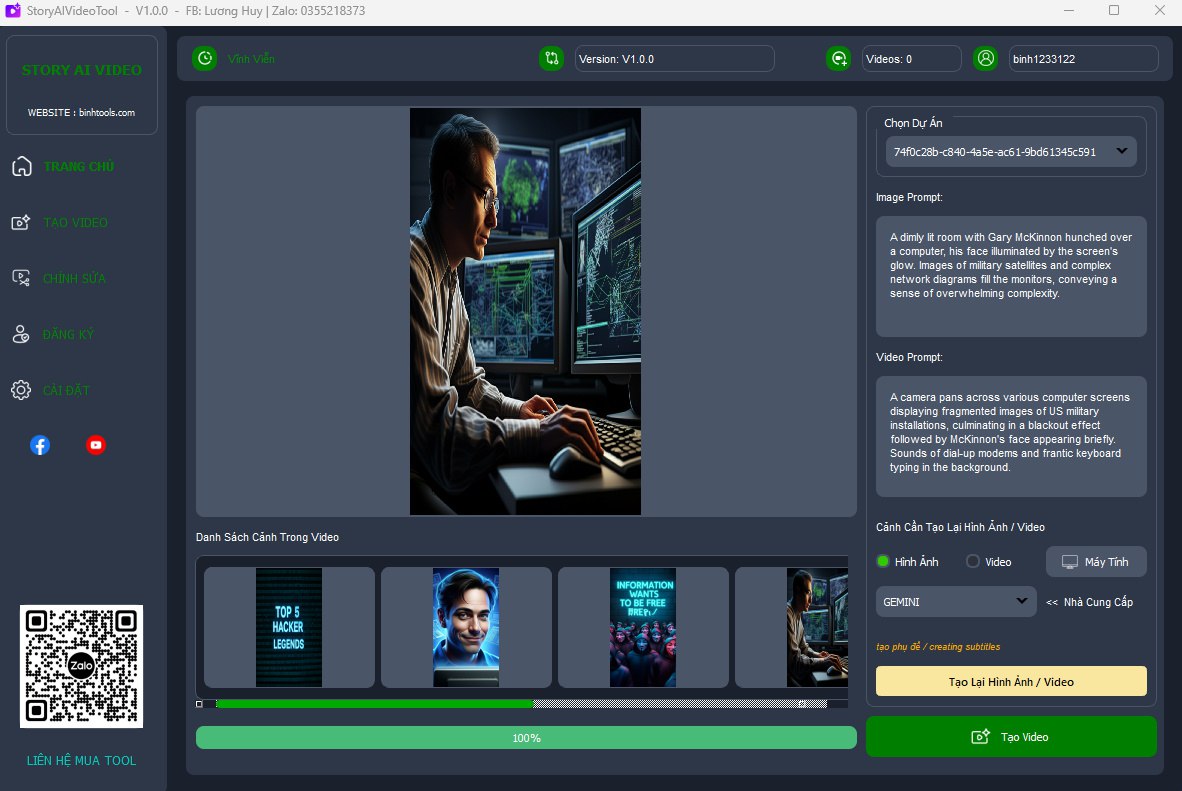
Task: Click the Videos: 0 field
Action: 911,59
